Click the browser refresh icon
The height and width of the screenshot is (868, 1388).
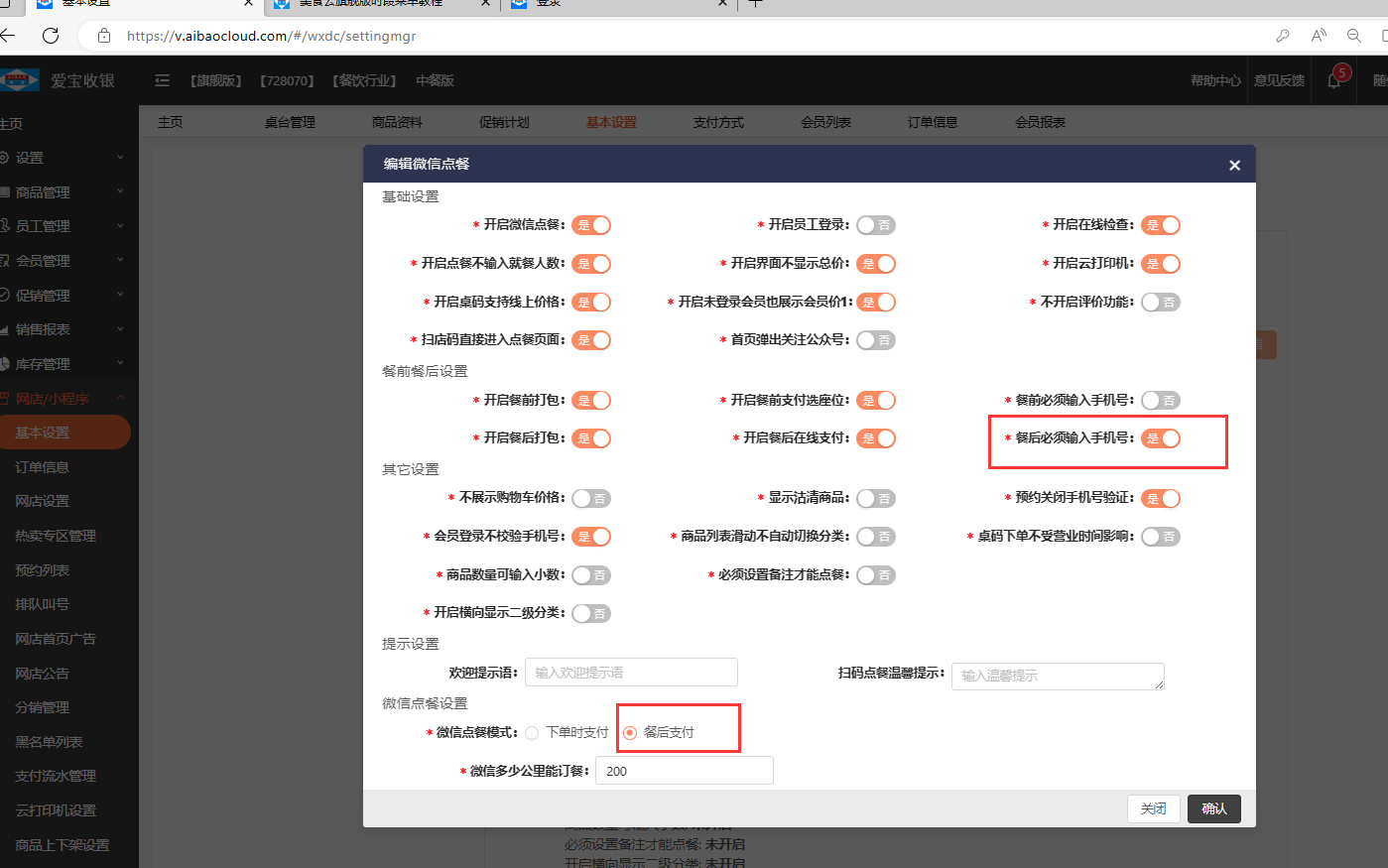click(51, 36)
